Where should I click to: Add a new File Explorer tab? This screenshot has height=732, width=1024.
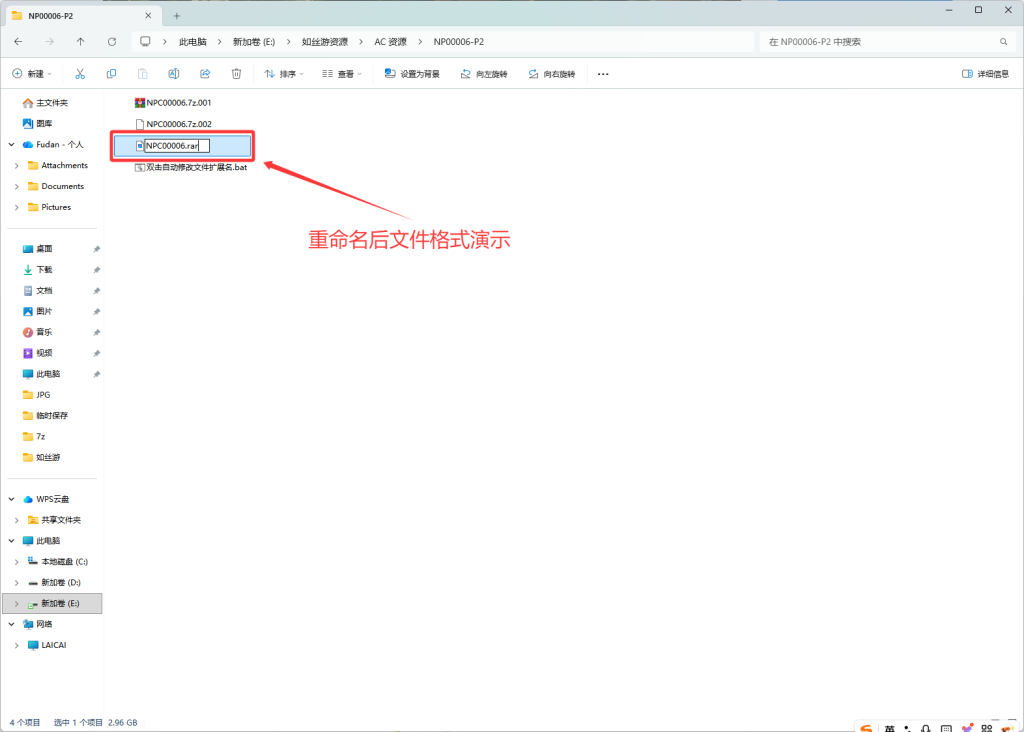[x=177, y=15]
